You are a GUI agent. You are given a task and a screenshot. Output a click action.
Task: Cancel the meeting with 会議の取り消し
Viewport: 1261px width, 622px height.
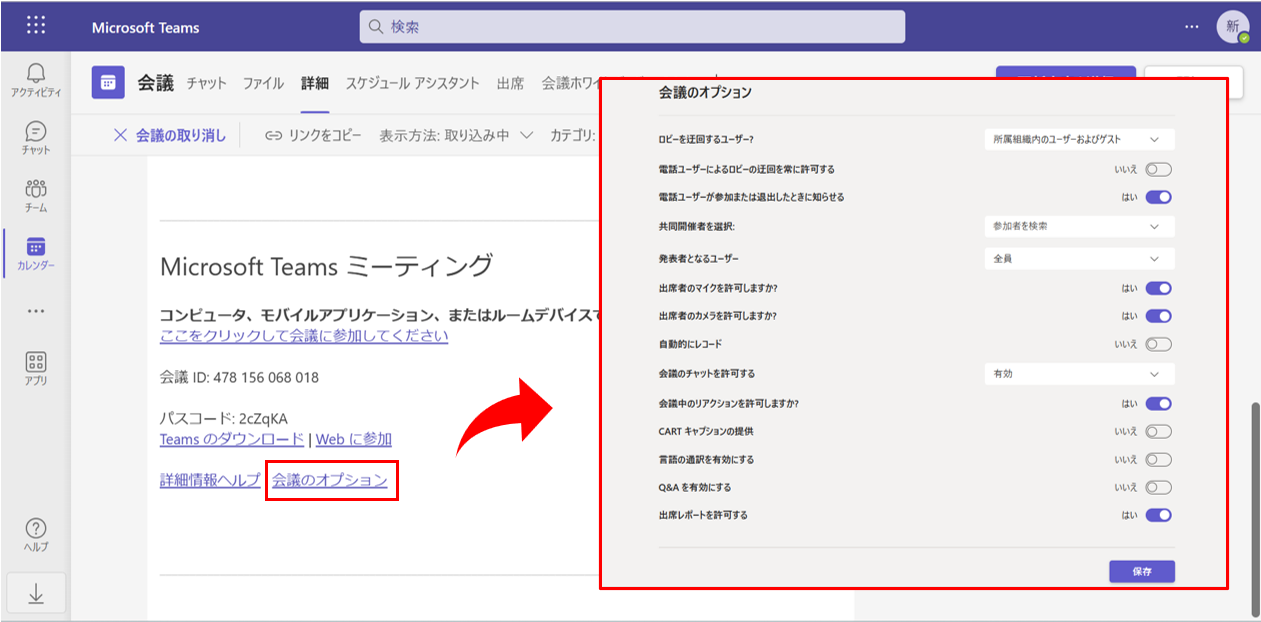click(x=169, y=135)
